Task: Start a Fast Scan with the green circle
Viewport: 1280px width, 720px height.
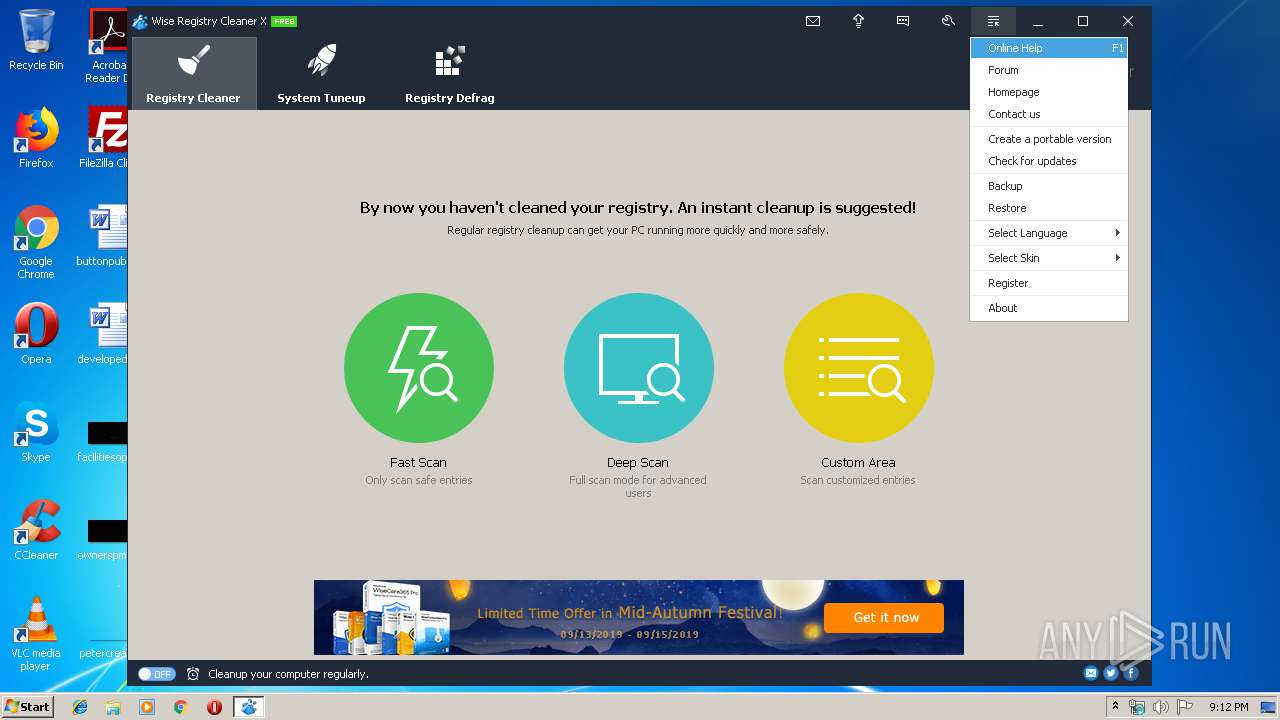Action: 419,368
